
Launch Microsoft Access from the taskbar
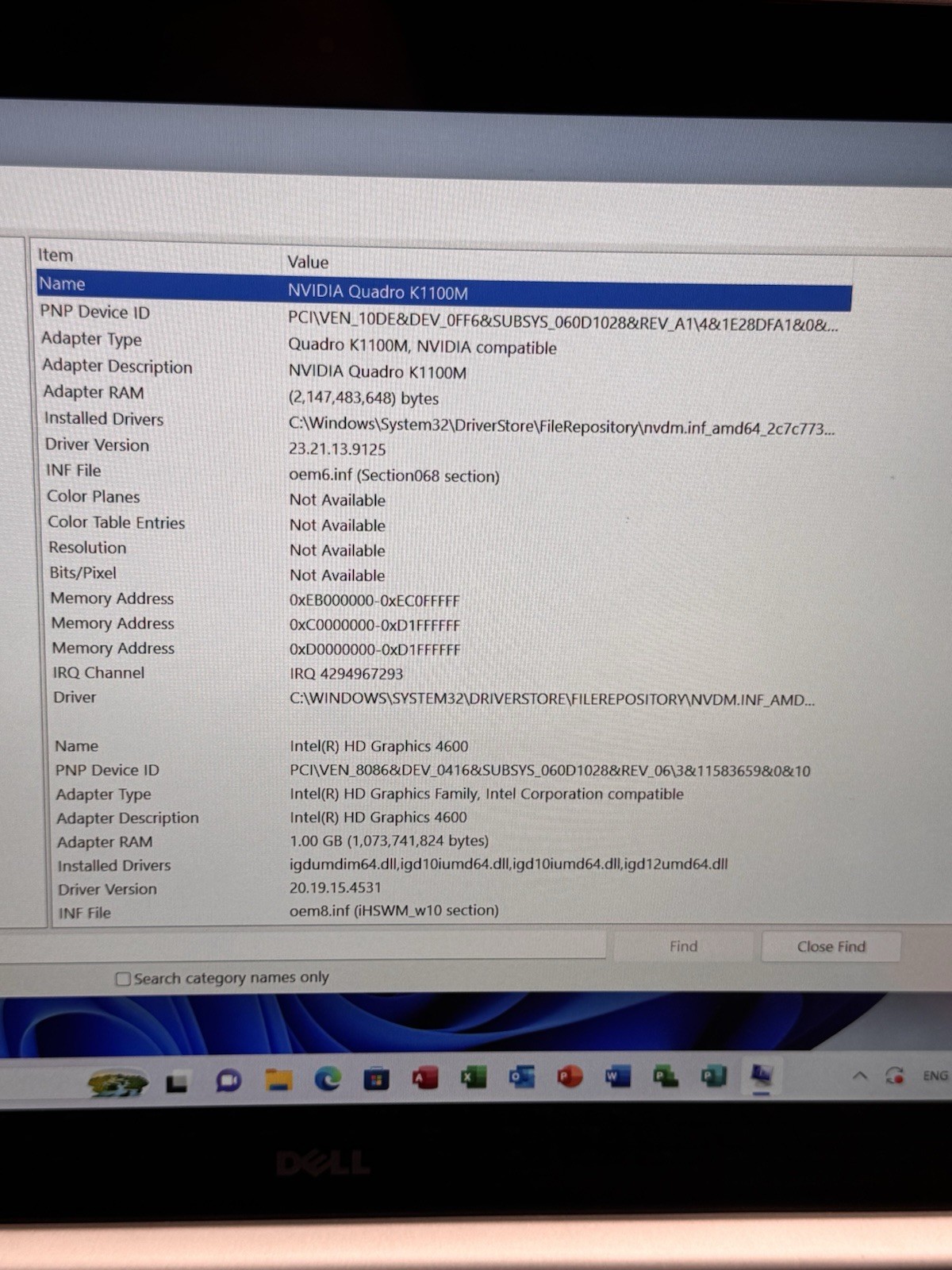pyautogui.click(x=425, y=1078)
